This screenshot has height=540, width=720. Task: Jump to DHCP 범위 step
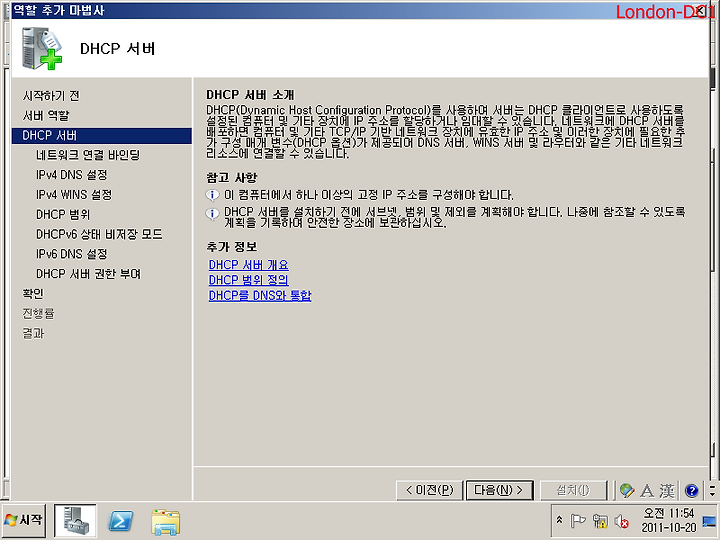pyautogui.click(x=63, y=214)
